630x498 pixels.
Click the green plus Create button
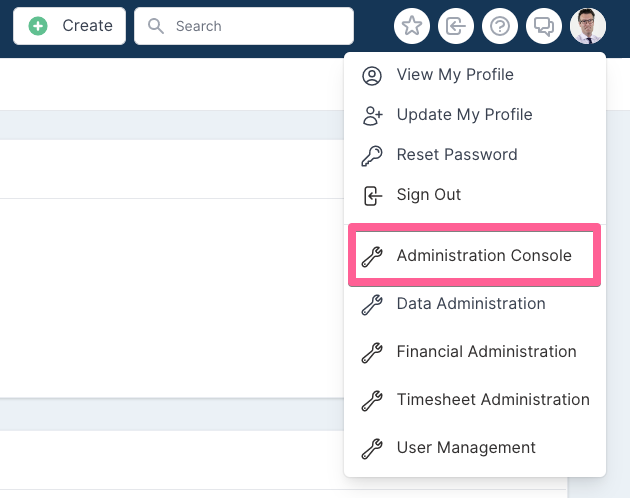click(70, 26)
